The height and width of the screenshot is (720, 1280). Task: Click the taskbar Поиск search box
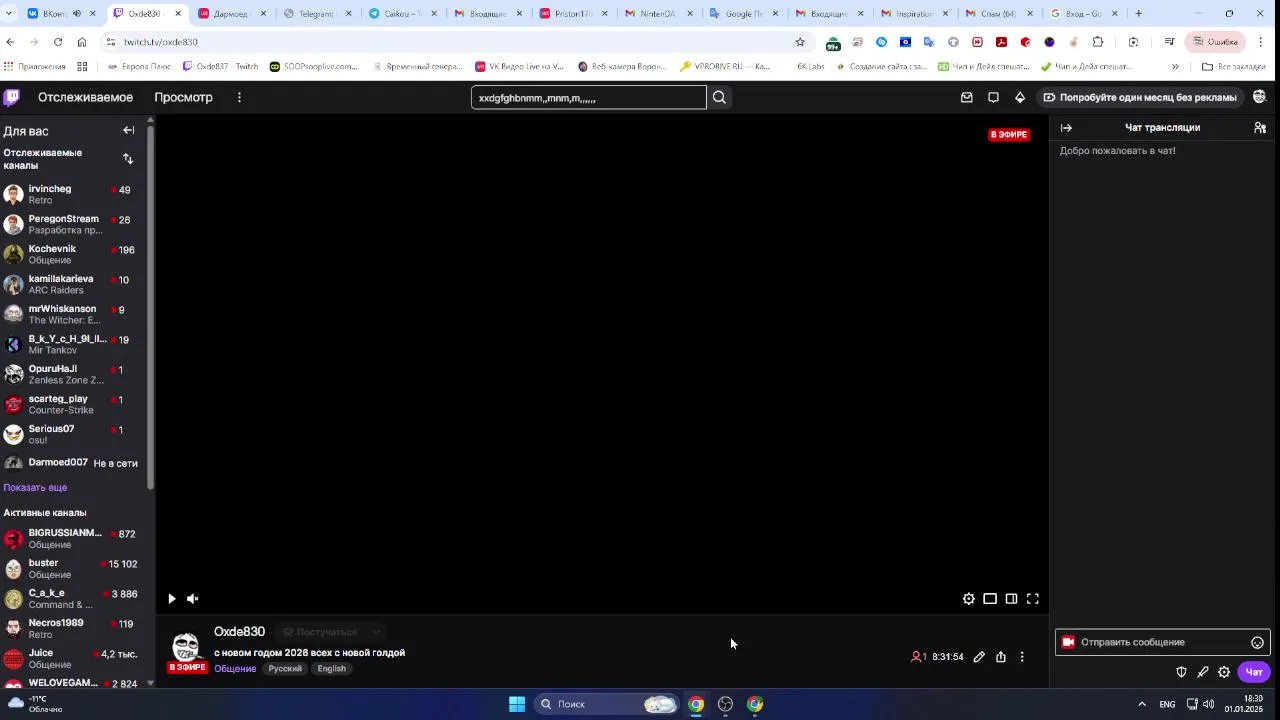coord(606,704)
